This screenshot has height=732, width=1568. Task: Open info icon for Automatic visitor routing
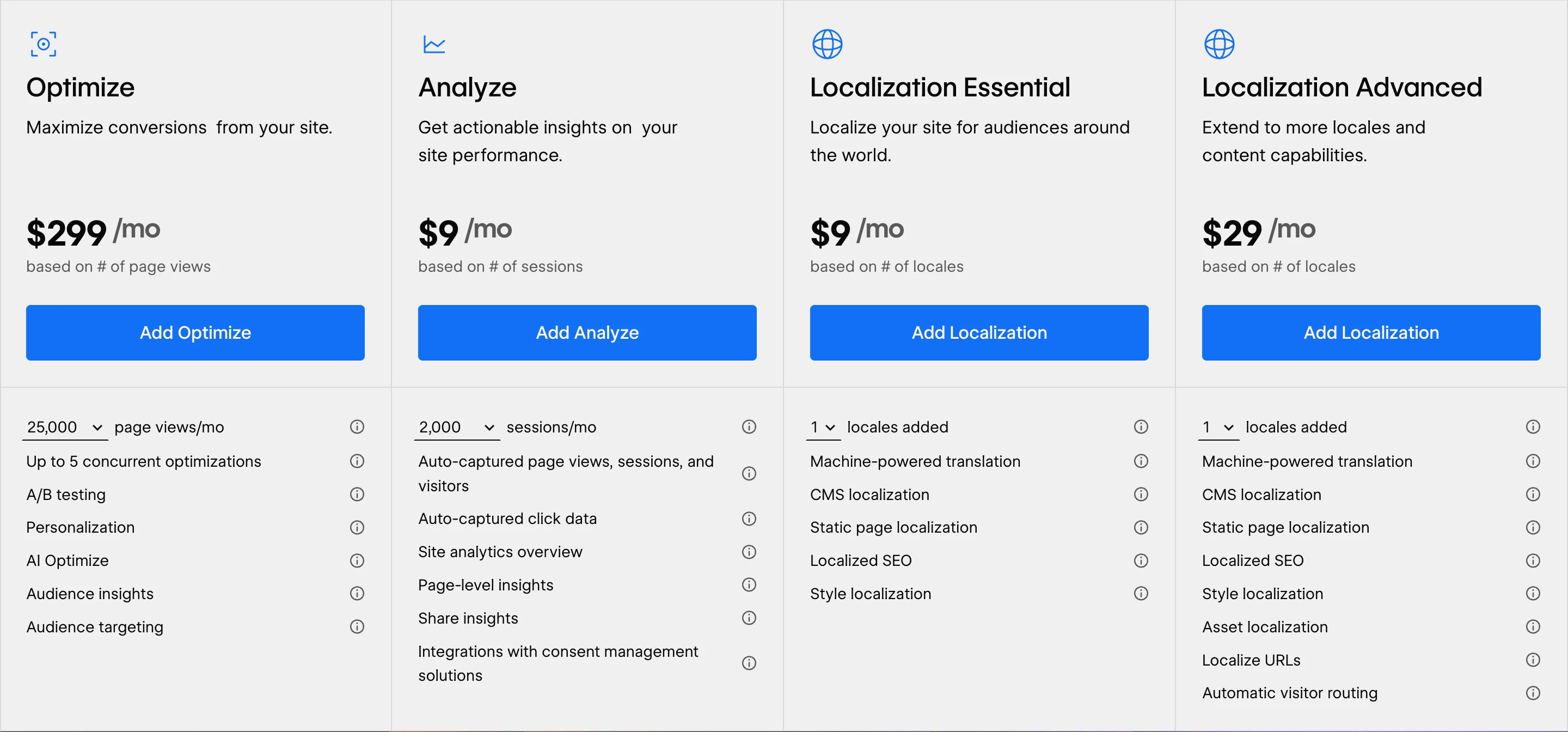(x=1533, y=693)
